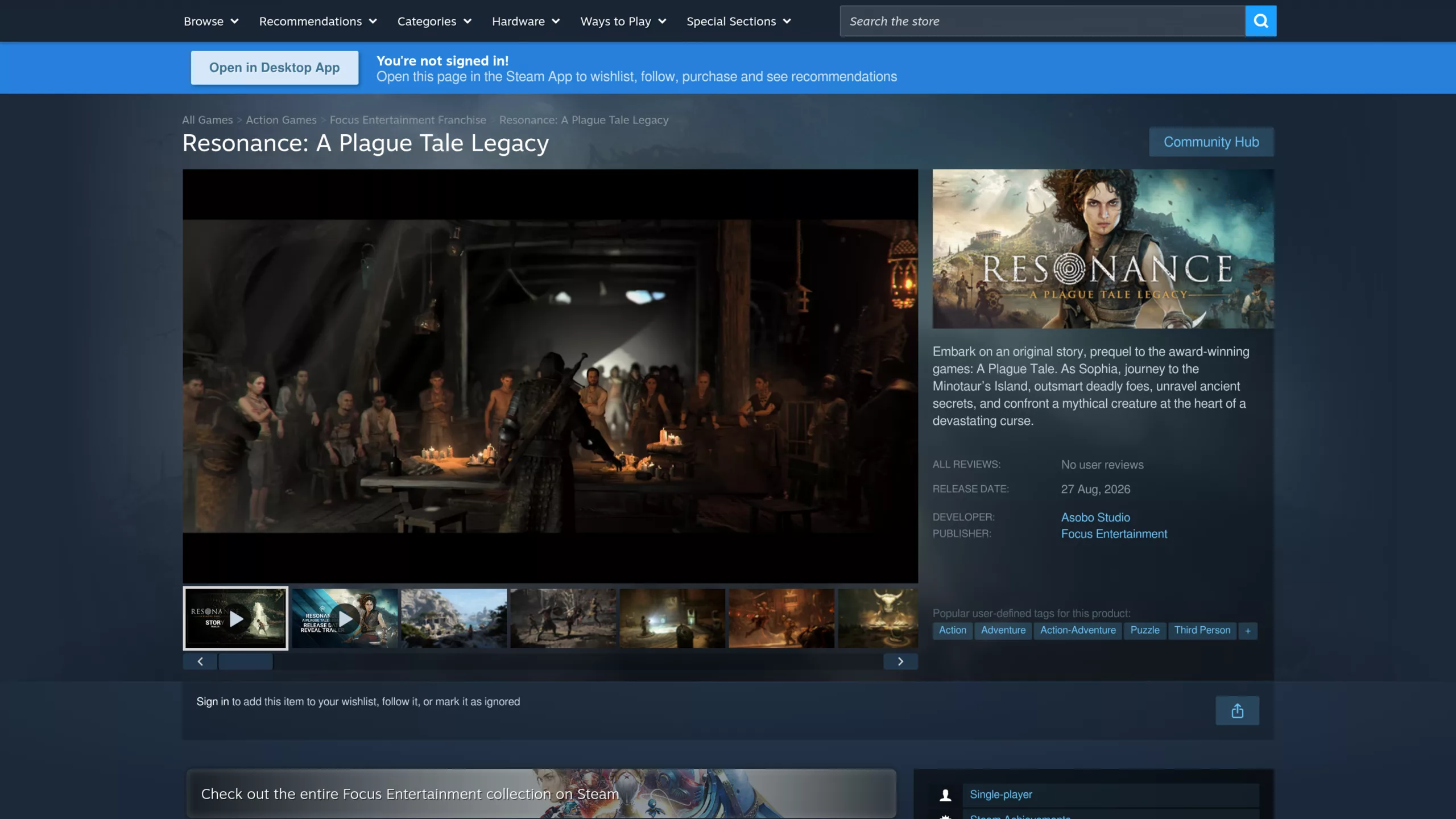
Task: Go to Action Games breadcrumb
Action: 281,120
